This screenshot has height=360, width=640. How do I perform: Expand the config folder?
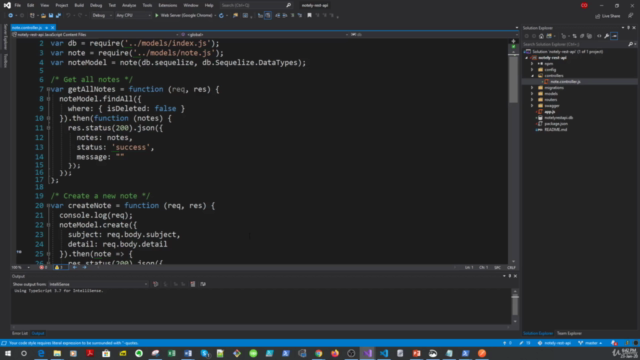(532, 70)
